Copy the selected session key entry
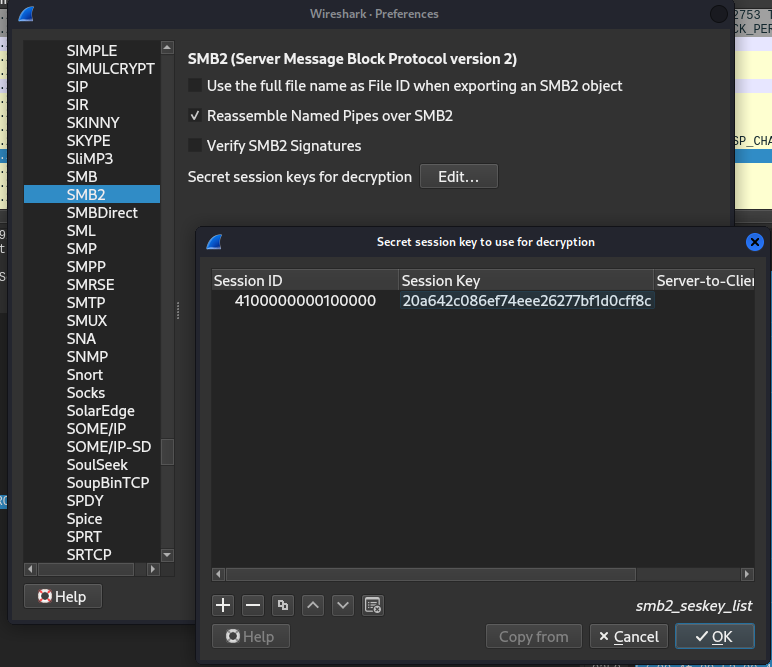The width and height of the screenshot is (772, 667). (283, 605)
